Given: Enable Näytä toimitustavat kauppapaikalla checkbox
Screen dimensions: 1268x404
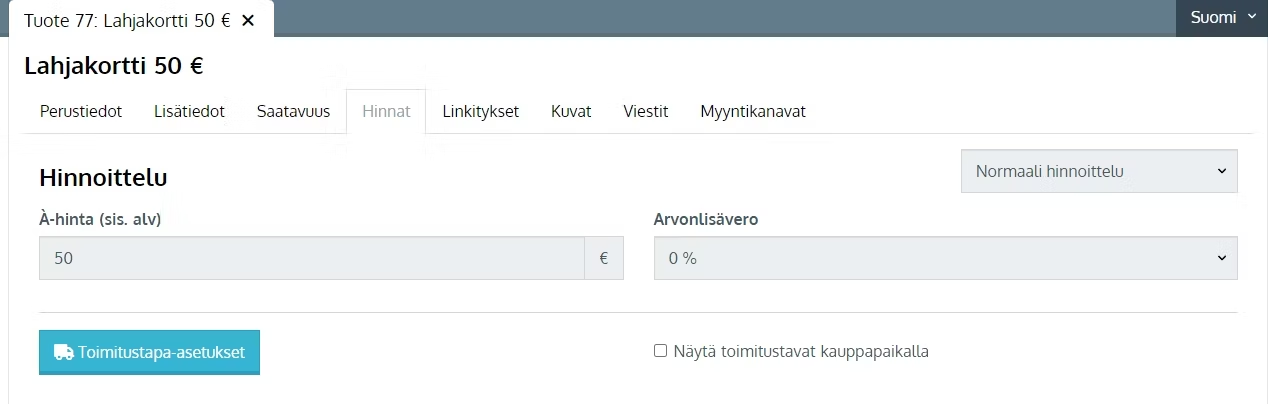Looking at the screenshot, I should [660, 351].
